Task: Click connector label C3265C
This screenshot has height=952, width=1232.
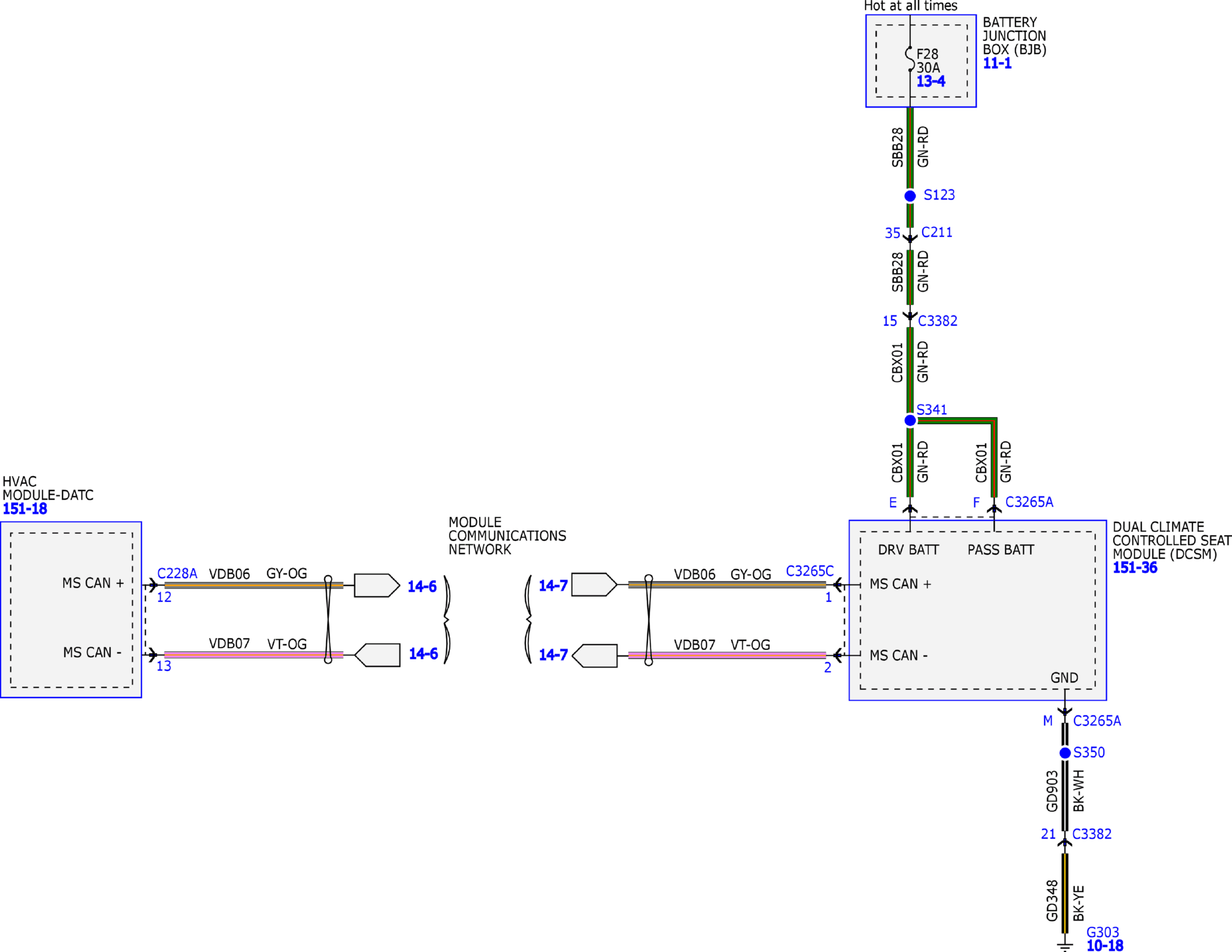Action: tap(810, 571)
